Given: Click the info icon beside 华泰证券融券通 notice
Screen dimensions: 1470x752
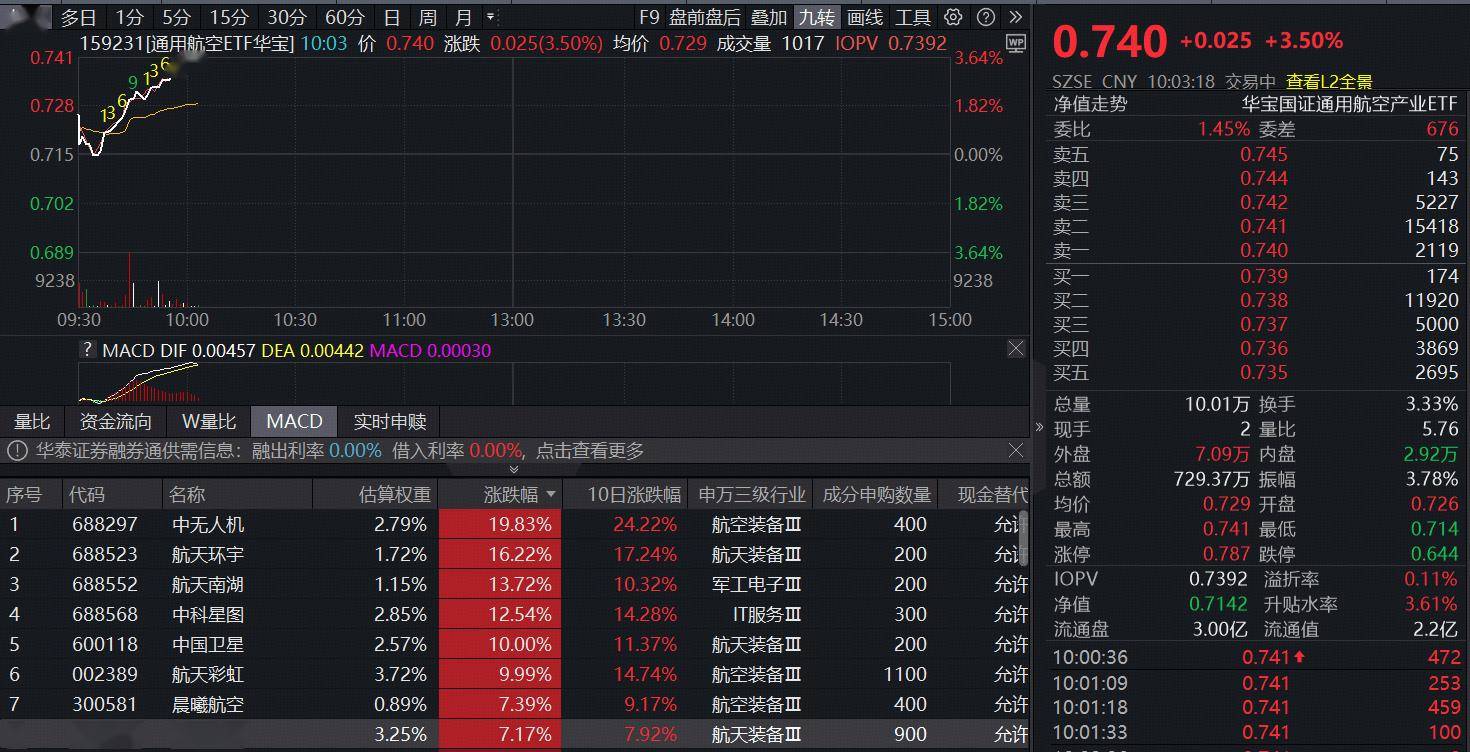Looking at the screenshot, I should tap(18, 451).
